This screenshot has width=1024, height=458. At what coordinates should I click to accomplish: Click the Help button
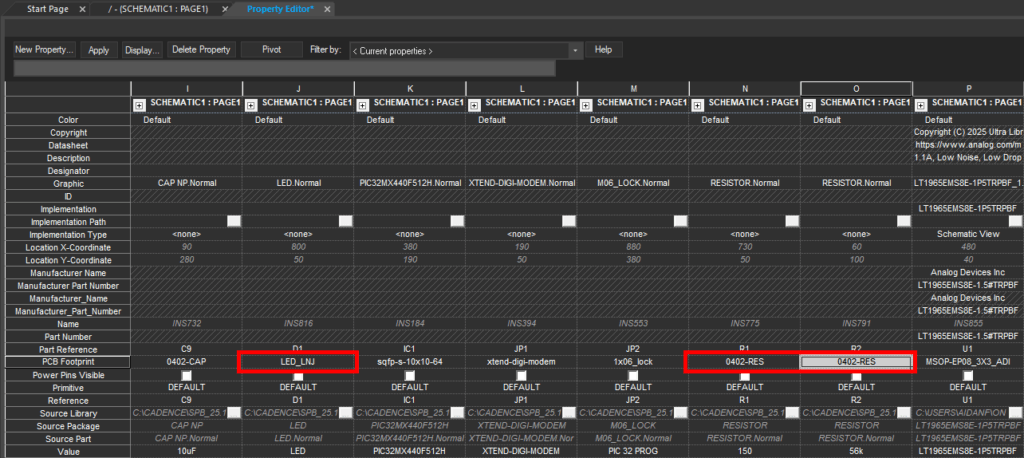[x=603, y=50]
